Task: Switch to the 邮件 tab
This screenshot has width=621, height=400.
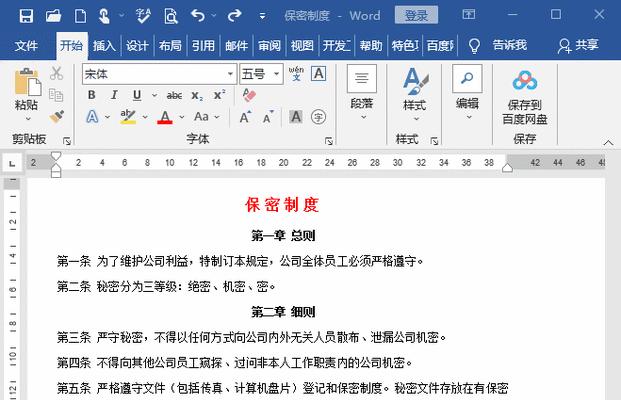Action: [236, 46]
